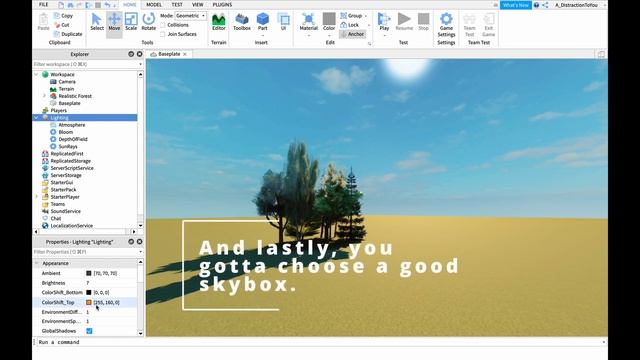The width and height of the screenshot is (640, 360).
Task: Click the Explorer panel undock icon
Action: (131, 54)
